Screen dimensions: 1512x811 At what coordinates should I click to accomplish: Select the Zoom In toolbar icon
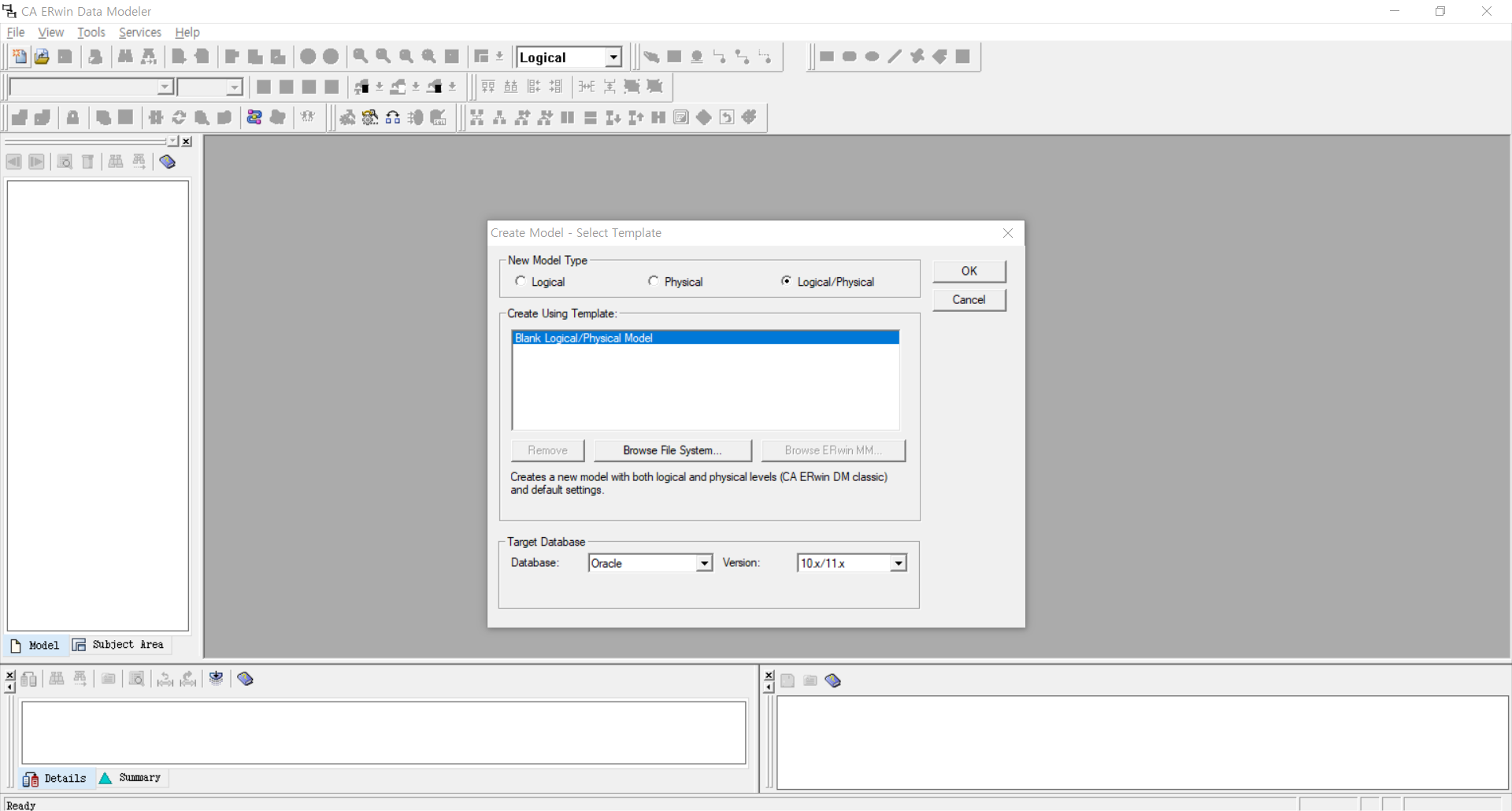pos(360,56)
